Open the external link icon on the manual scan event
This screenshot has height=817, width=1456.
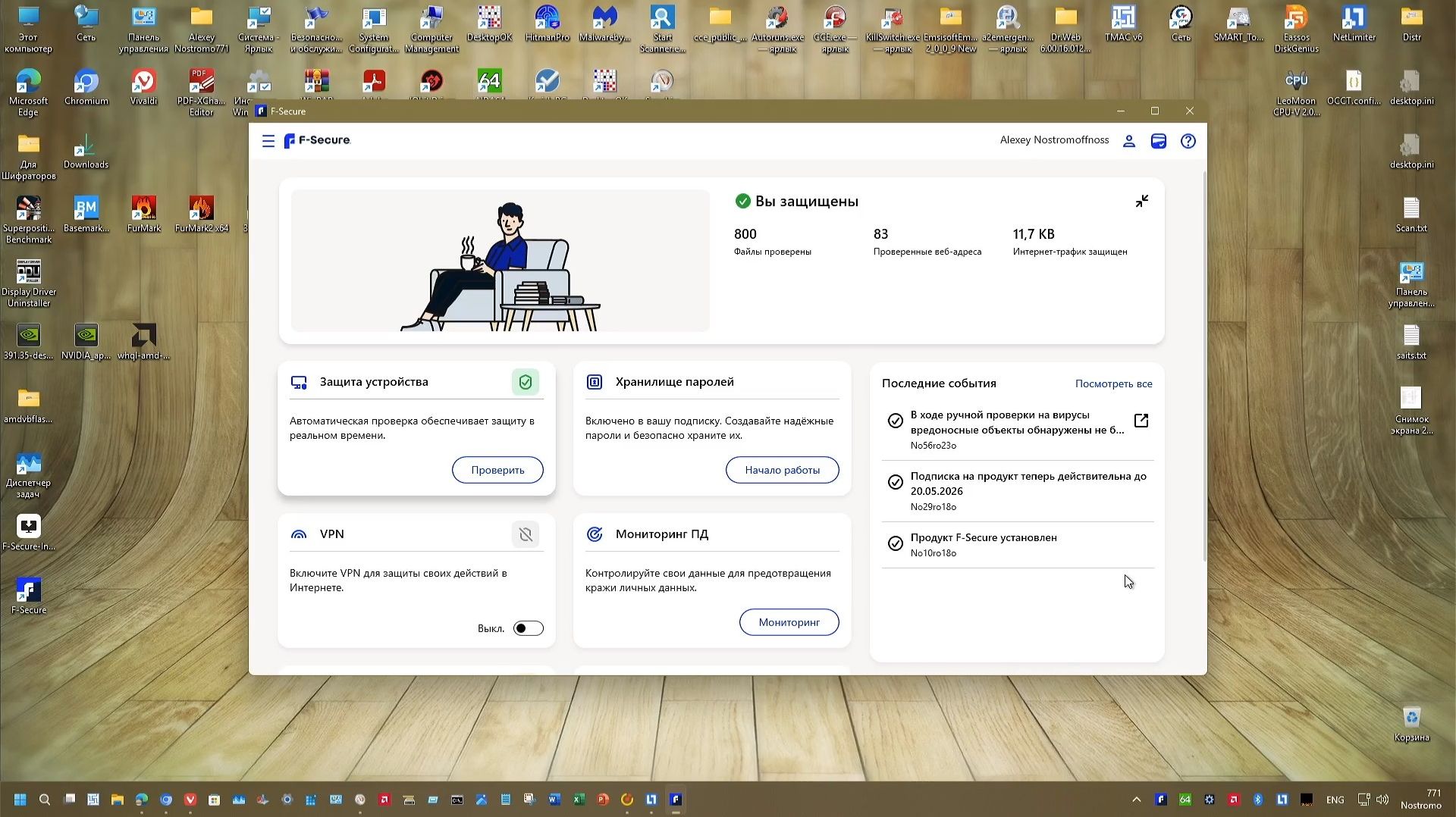point(1141,421)
